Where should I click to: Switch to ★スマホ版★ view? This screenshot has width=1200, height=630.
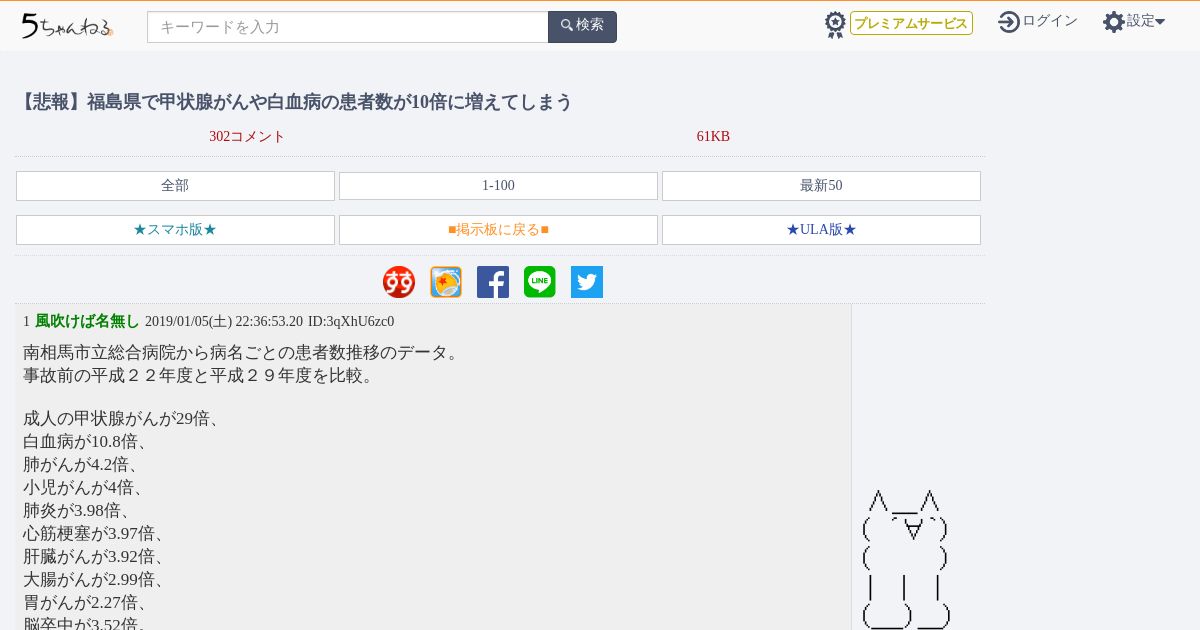pyautogui.click(x=175, y=230)
